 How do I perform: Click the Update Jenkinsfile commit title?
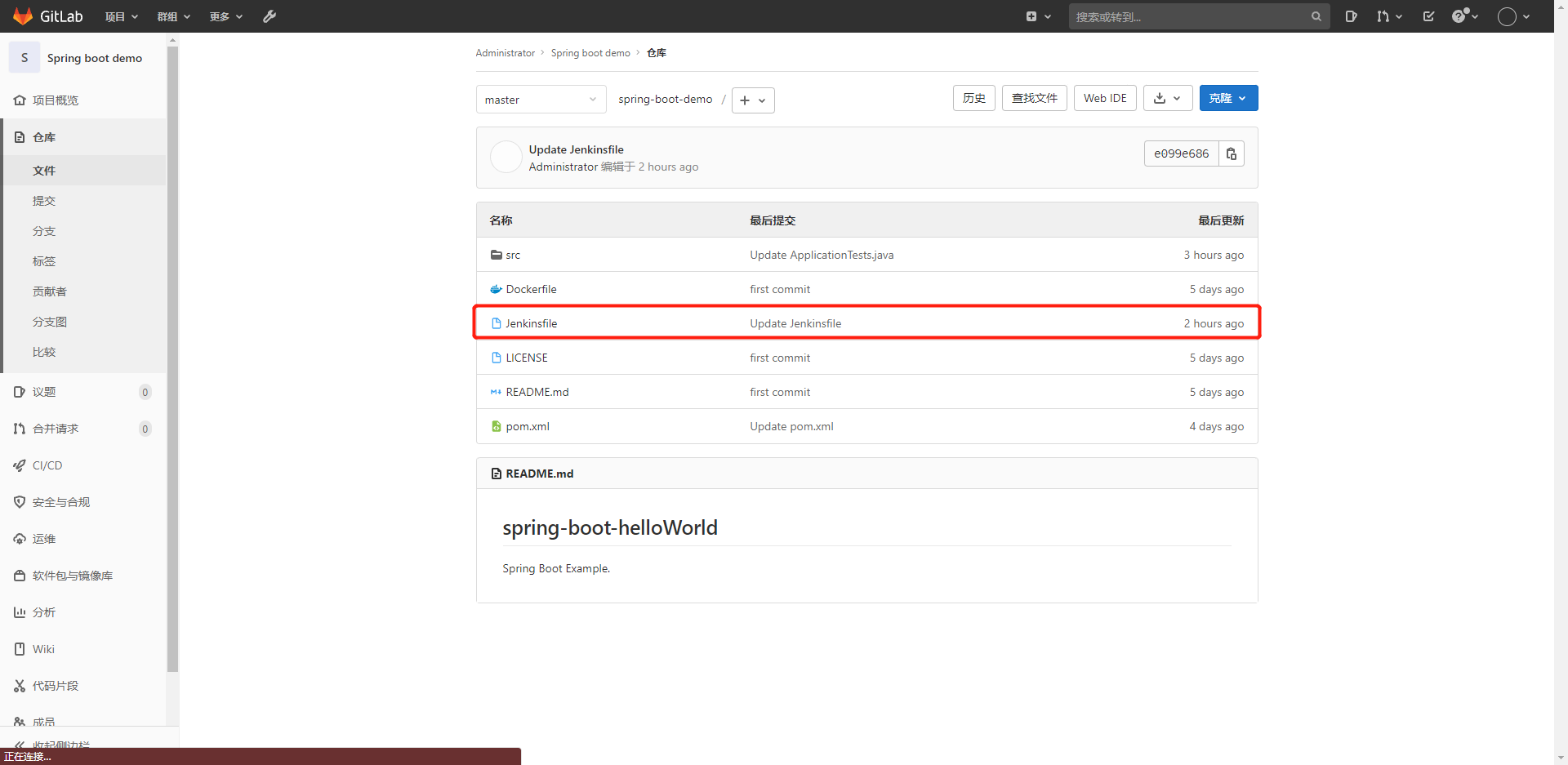[576, 149]
